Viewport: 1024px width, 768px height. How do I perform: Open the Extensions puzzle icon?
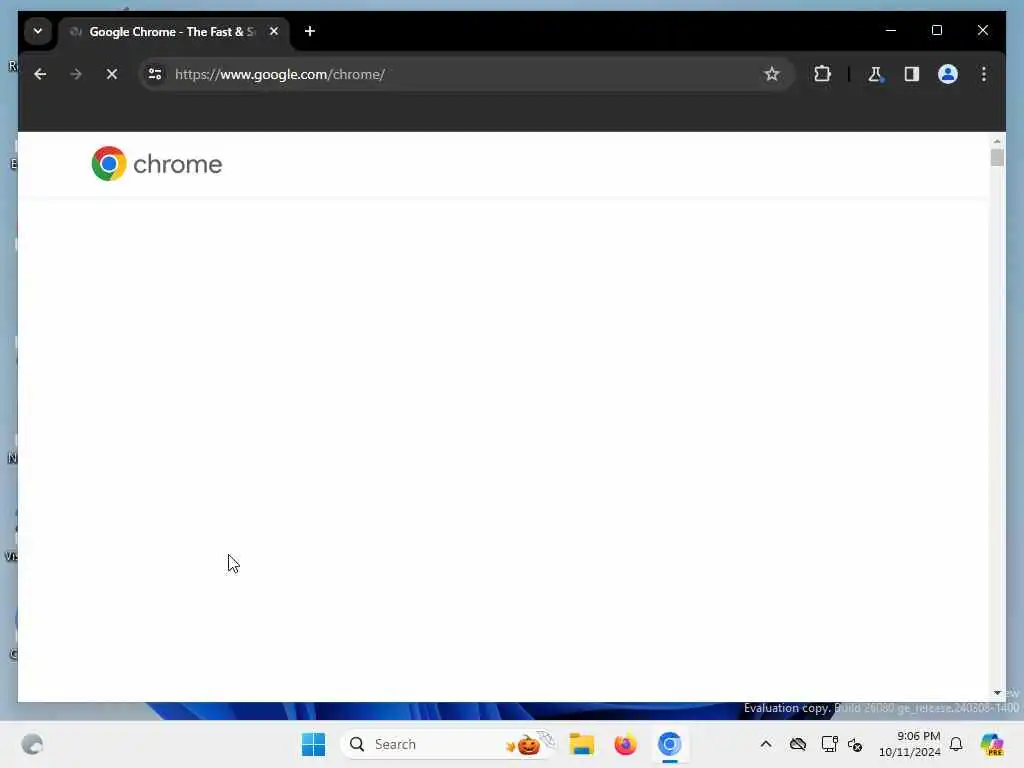point(822,74)
